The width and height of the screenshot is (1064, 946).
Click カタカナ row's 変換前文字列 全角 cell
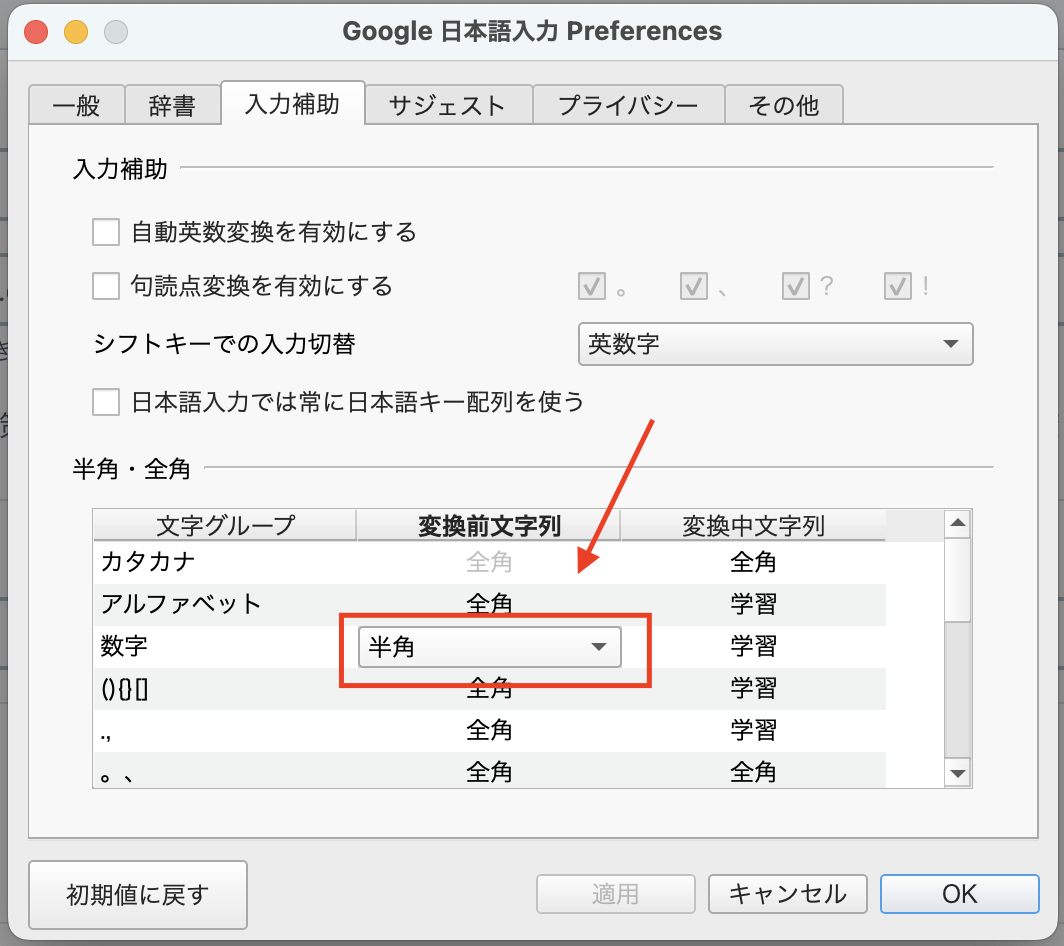(x=489, y=562)
